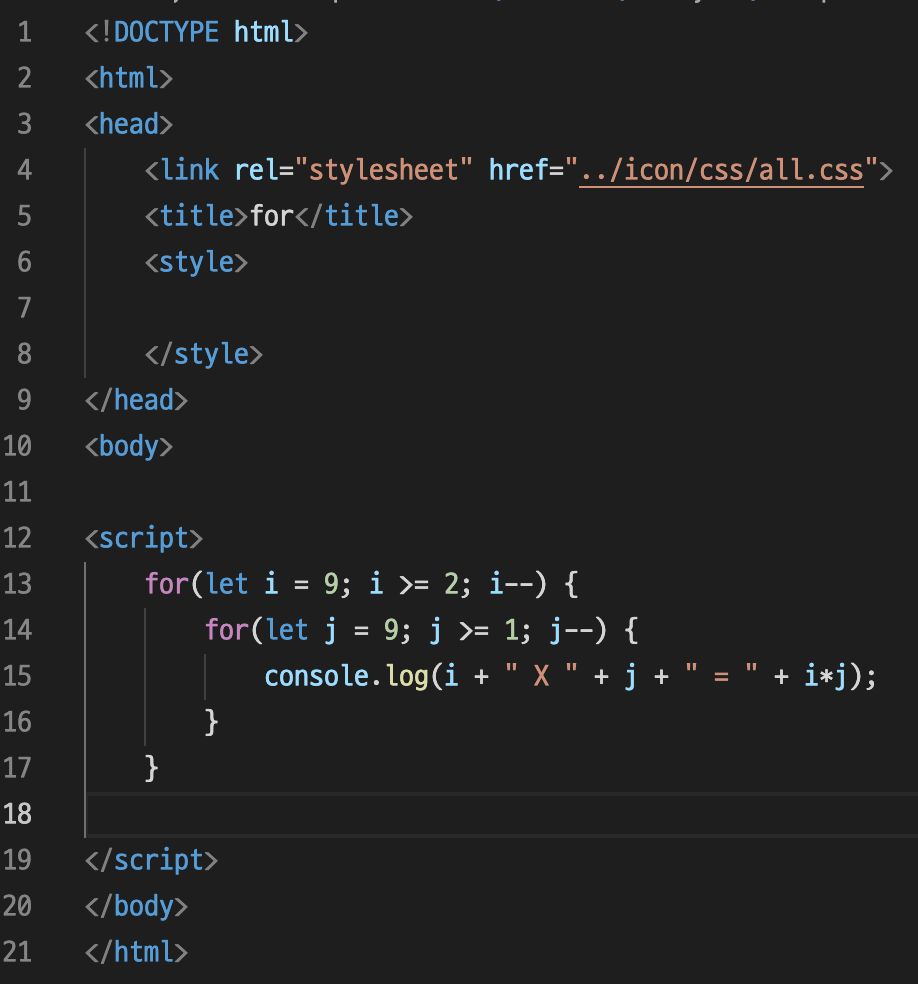Select the highlighted line number 18
The height and width of the screenshot is (984, 918).
pyautogui.click(x=18, y=814)
